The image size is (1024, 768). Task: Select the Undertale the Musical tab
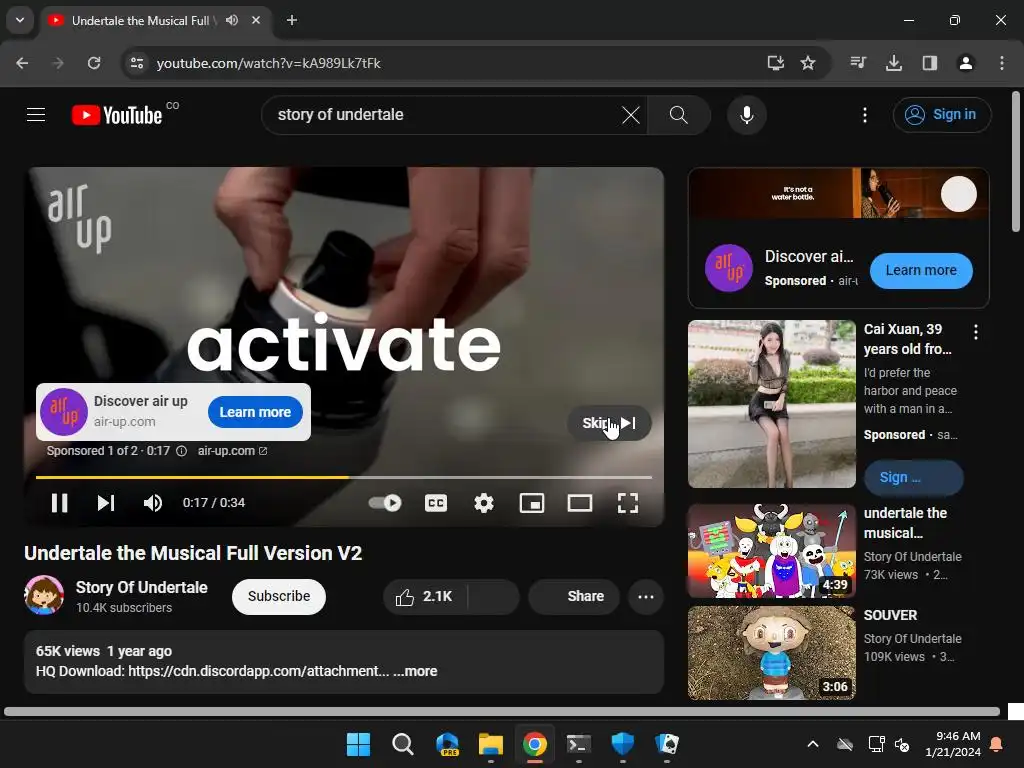click(140, 21)
